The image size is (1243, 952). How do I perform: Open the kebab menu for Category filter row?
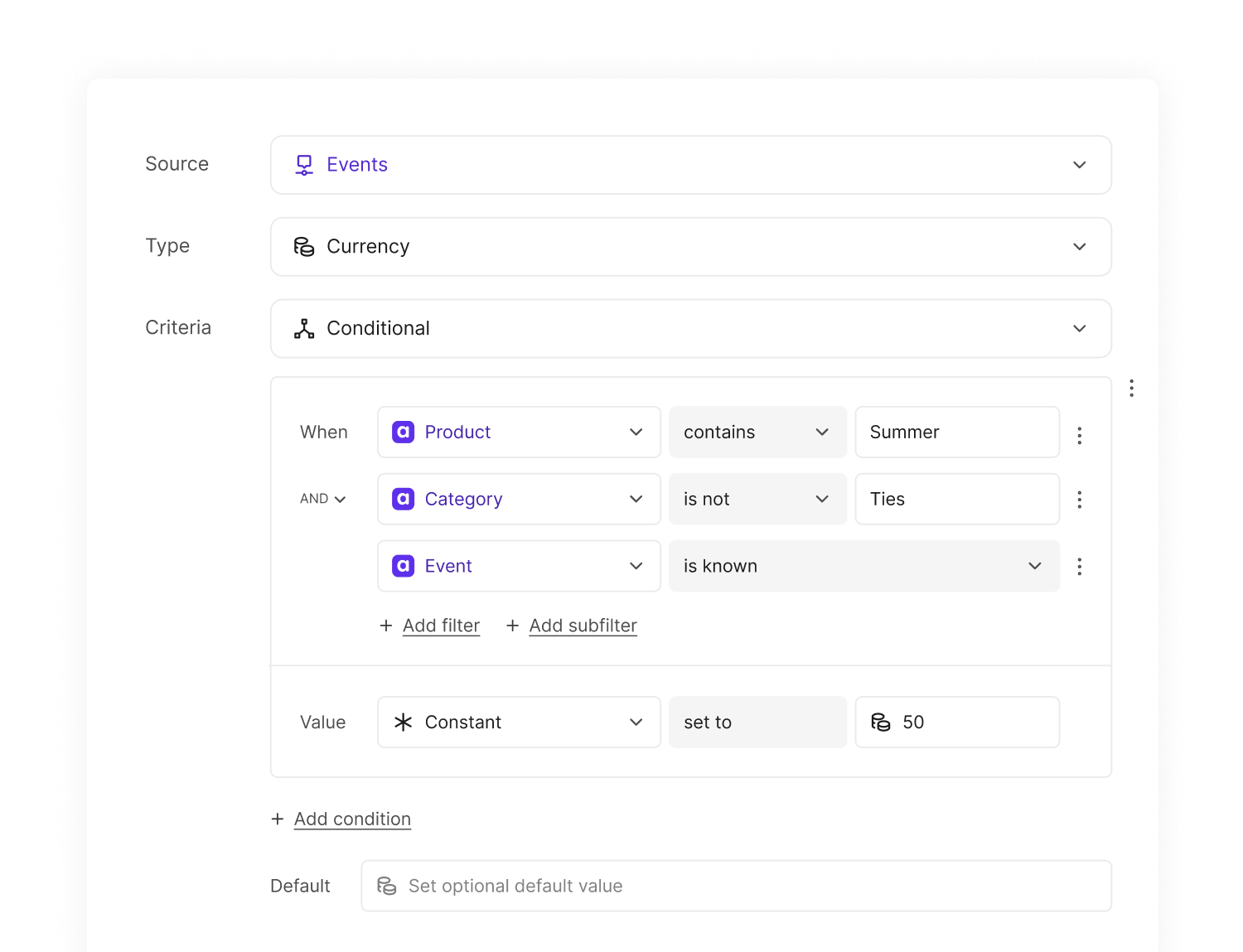(x=1079, y=499)
